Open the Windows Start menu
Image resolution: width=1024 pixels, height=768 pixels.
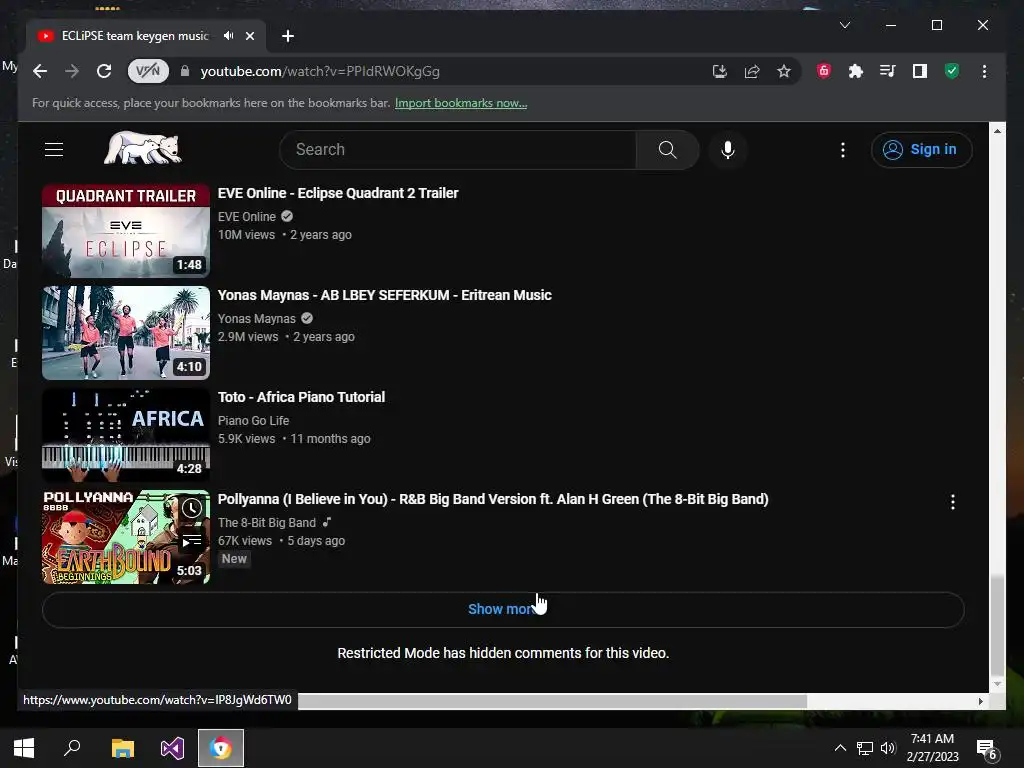[24, 748]
